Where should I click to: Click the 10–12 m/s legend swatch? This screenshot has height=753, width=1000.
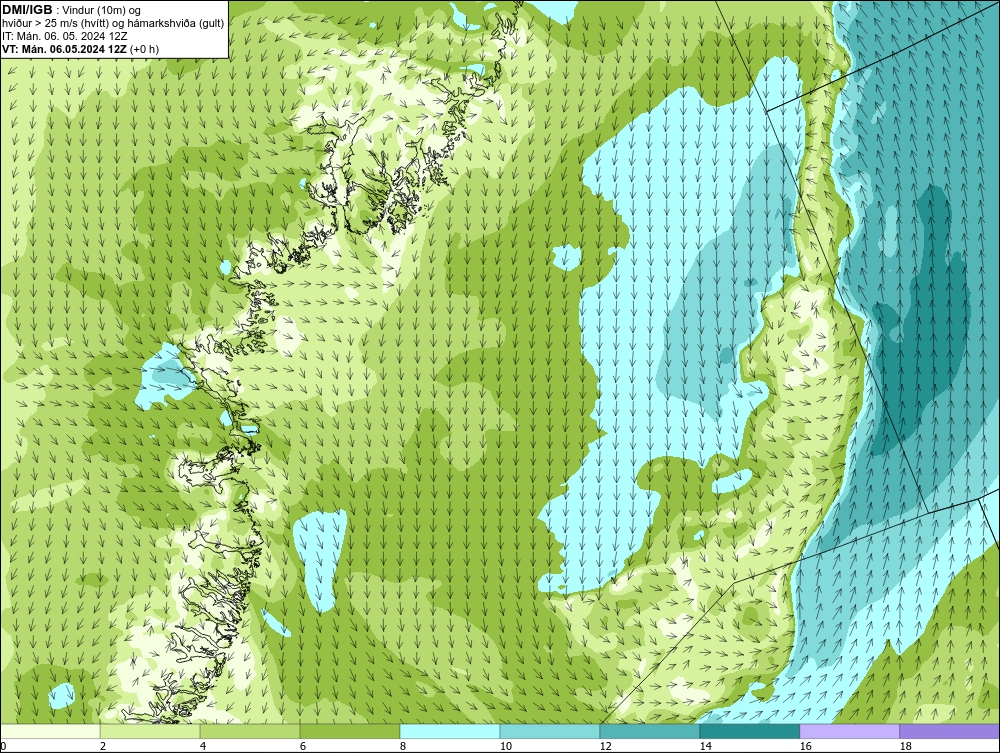pyautogui.click(x=550, y=731)
